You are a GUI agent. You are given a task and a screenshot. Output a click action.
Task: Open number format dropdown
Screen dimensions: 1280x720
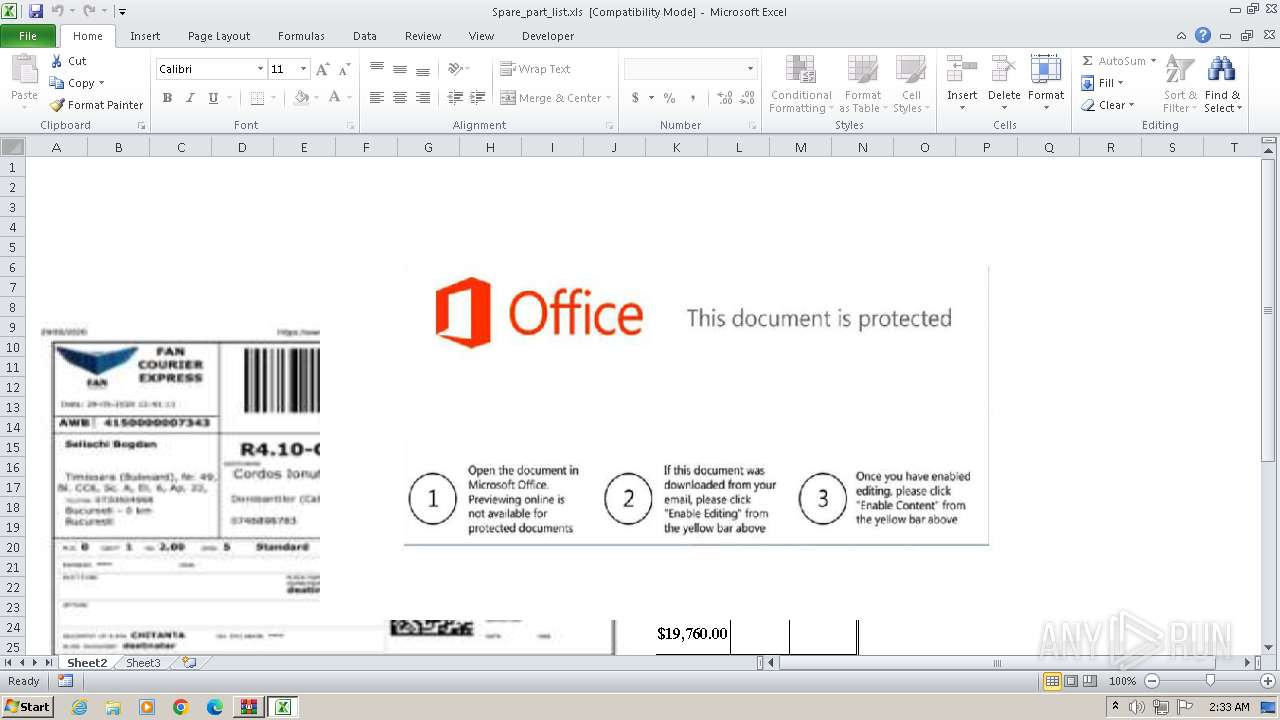tap(750, 69)
